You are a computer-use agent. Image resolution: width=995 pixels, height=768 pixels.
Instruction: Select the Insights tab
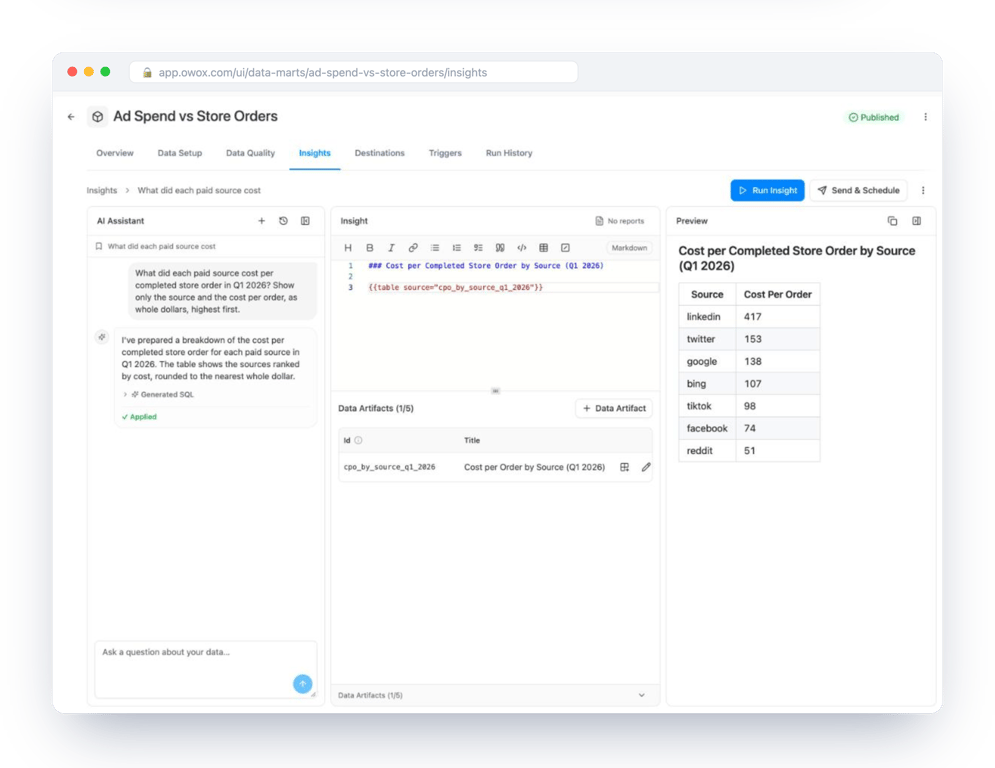click(315, 153)
